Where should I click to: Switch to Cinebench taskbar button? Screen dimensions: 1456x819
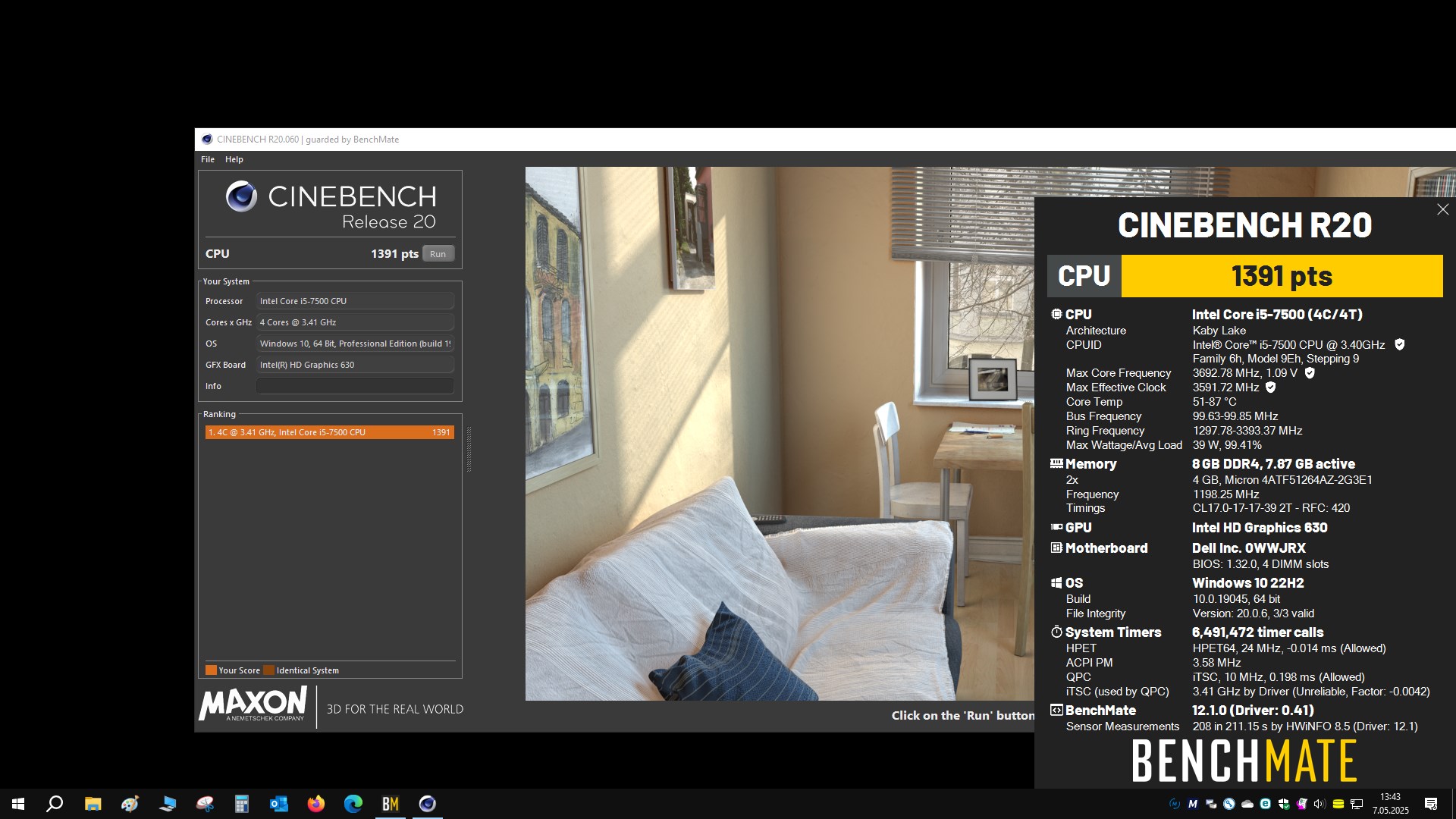pyautogui.click(x=427, y=804)
